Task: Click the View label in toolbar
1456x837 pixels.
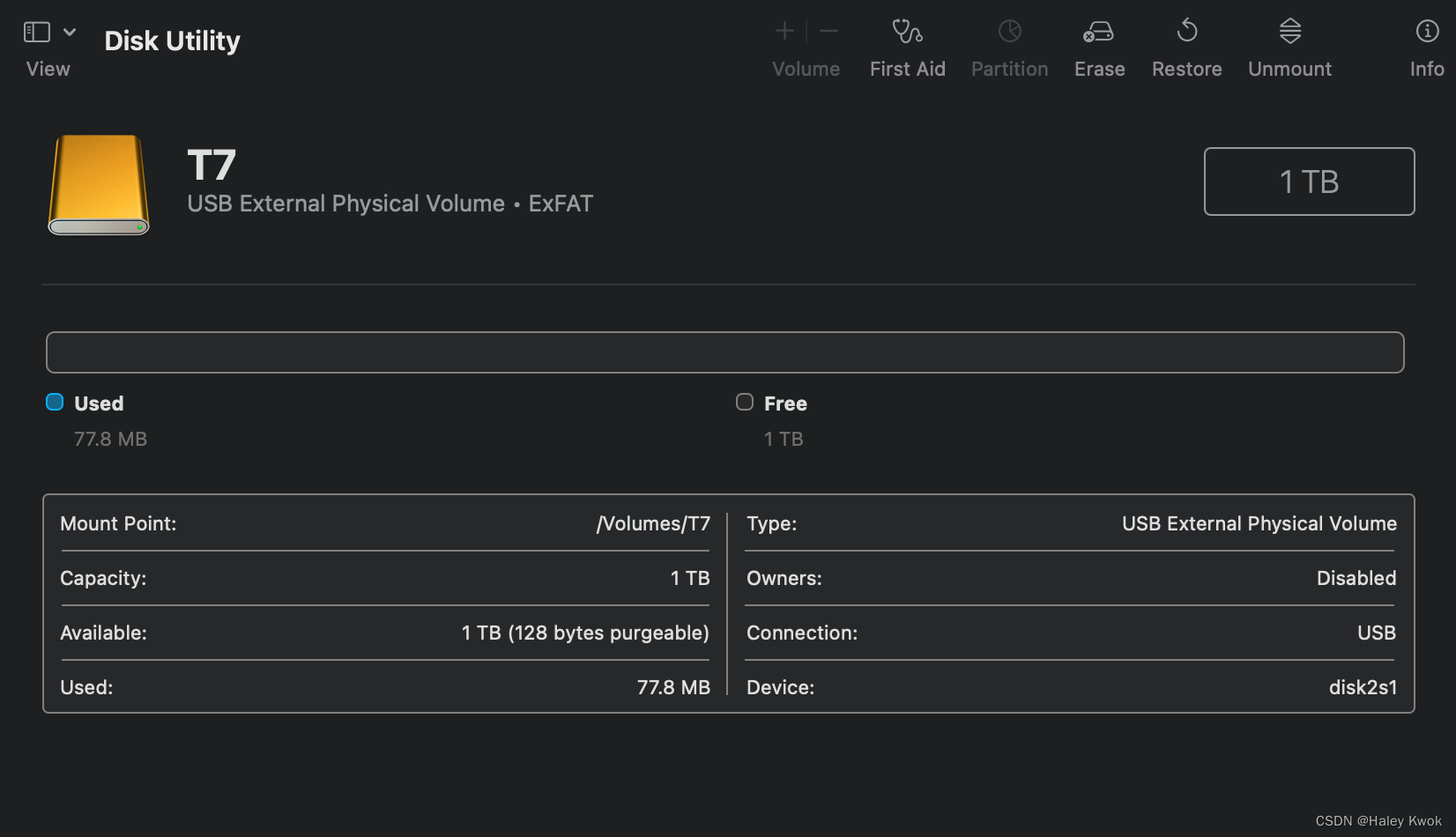Action: point(48,69)
